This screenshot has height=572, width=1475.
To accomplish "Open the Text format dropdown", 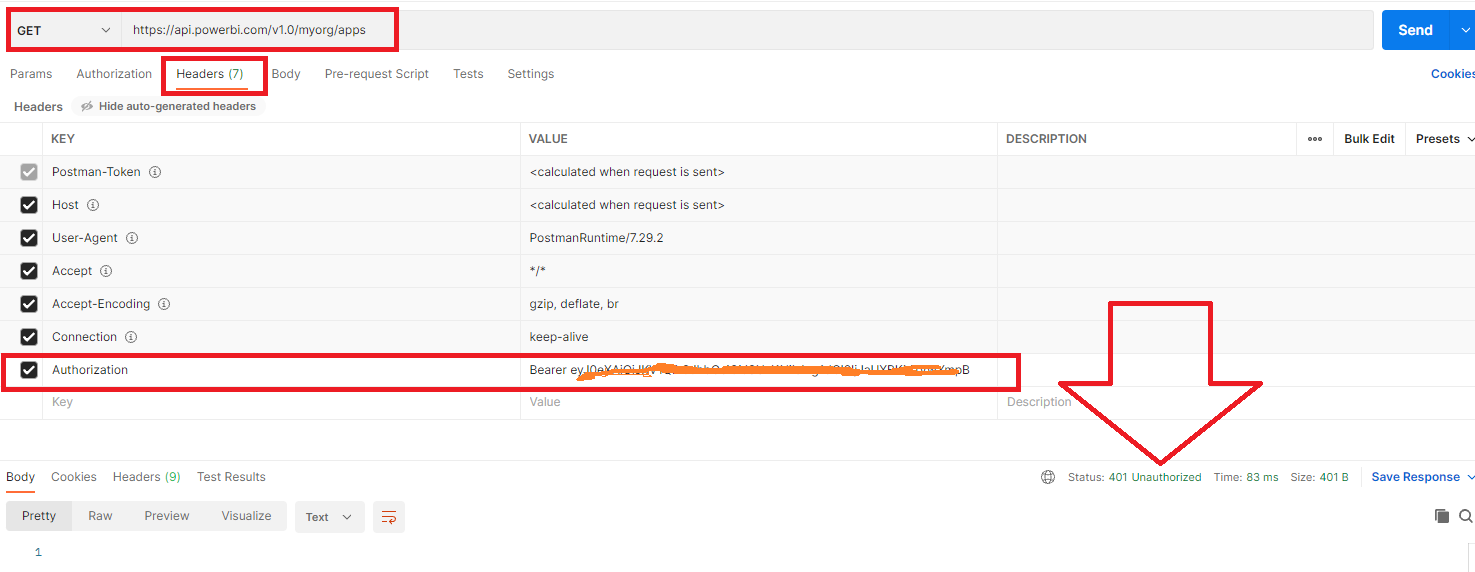I will (x=329, y=517).
